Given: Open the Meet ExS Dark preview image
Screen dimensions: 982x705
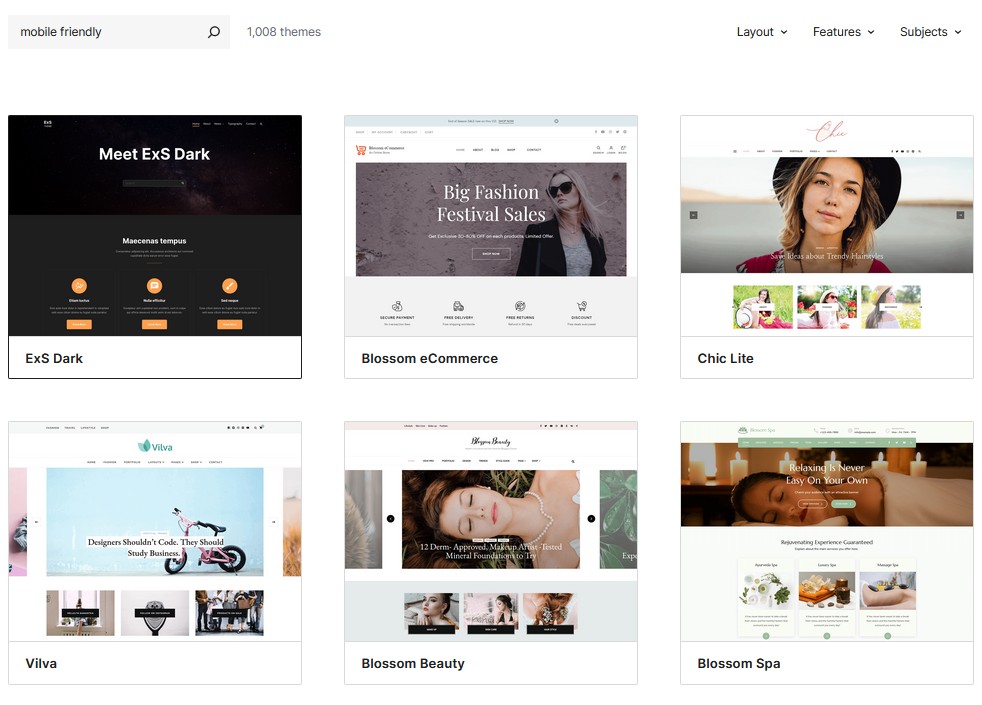Looking at the screenshot, I should [155, 225].
